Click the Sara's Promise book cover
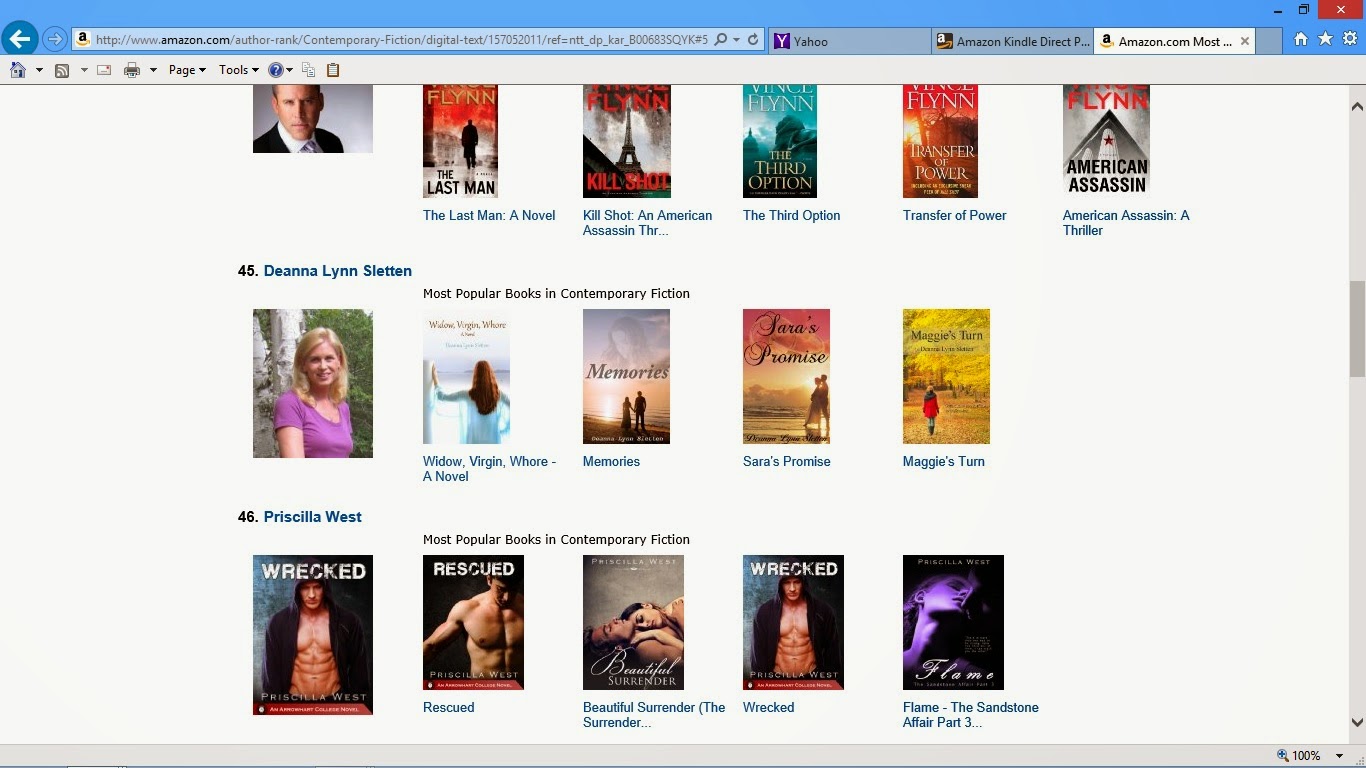The width and height of the screenshot is (1366, 768). [x=786, y=376]
